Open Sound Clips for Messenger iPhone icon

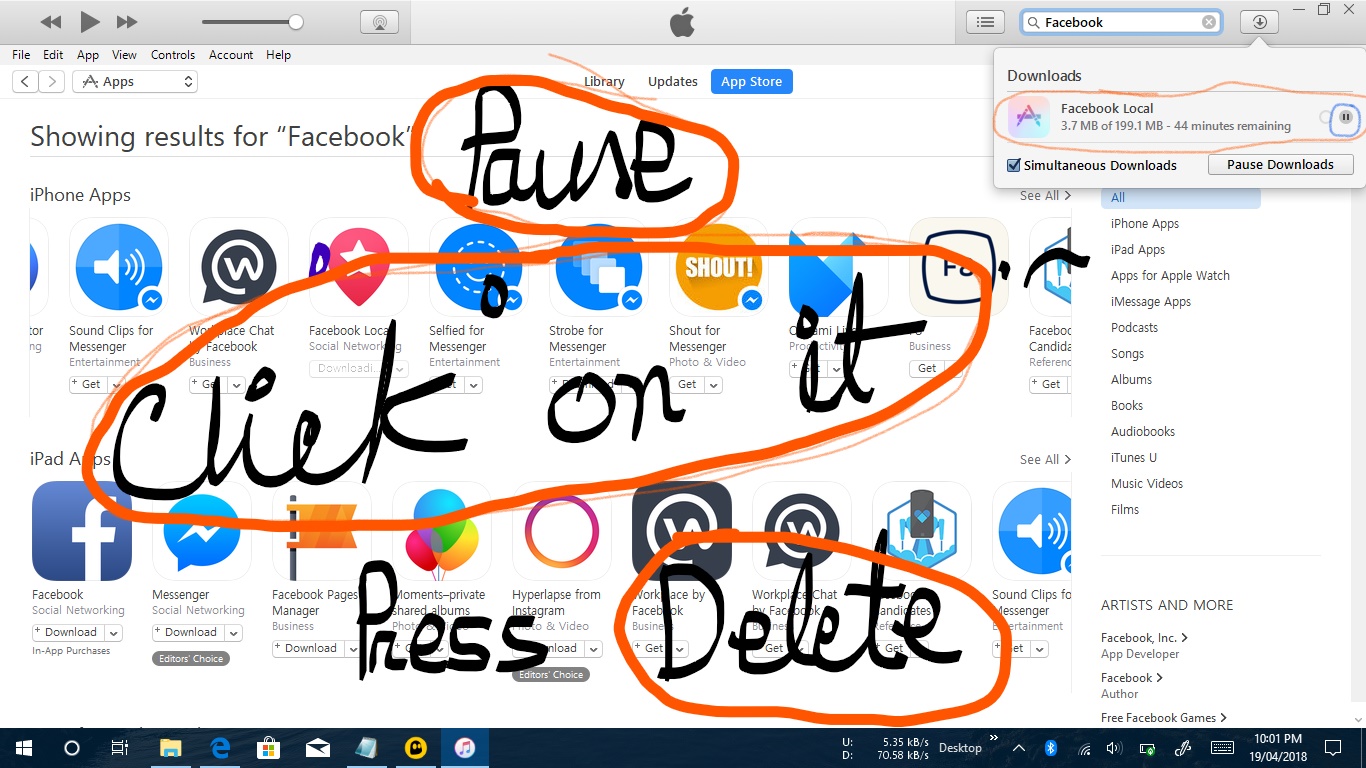(119, 267)
